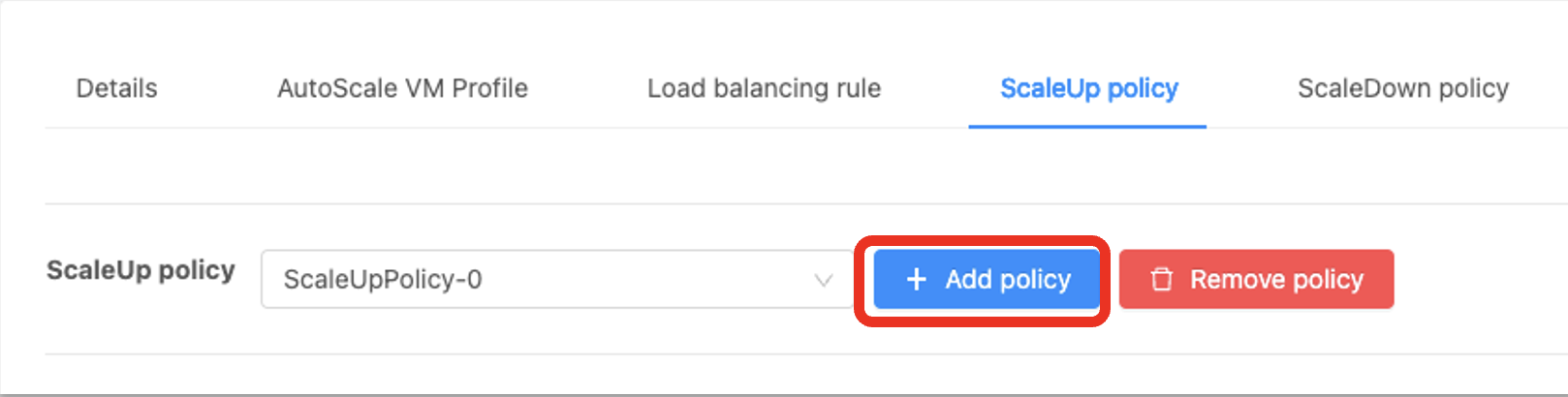Open the ScaleDown policy tab
Image resolution: width=1568 pixels, height=397 pixels.
click(x=1402, y=88)
